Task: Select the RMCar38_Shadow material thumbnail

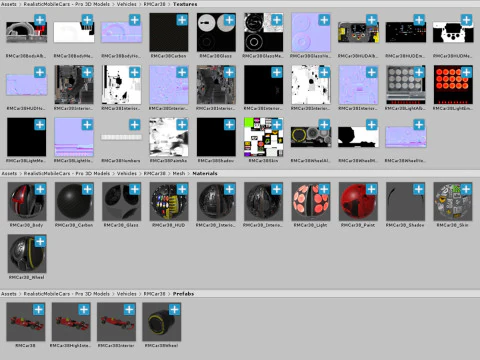Action: pos(405,201)
